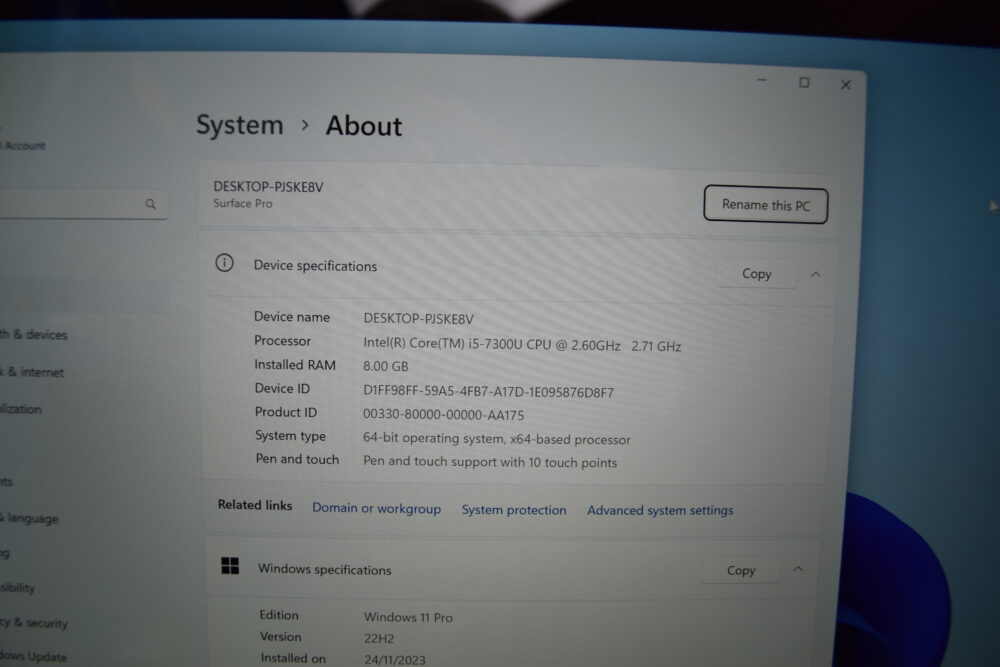The image size is (1000, 667).
Task: Click the Pen and touch support value
Action: 490,462
